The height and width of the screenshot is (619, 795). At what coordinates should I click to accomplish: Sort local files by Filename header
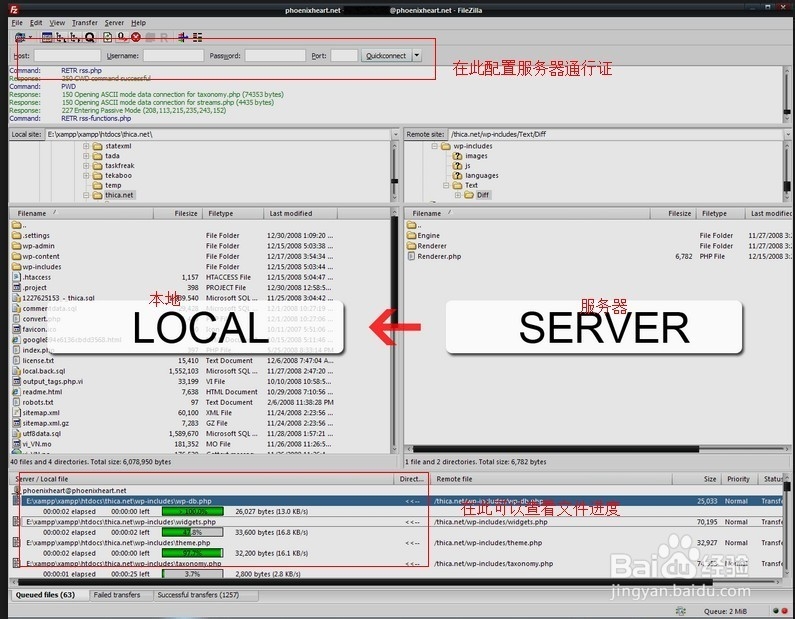coord(81,213)
